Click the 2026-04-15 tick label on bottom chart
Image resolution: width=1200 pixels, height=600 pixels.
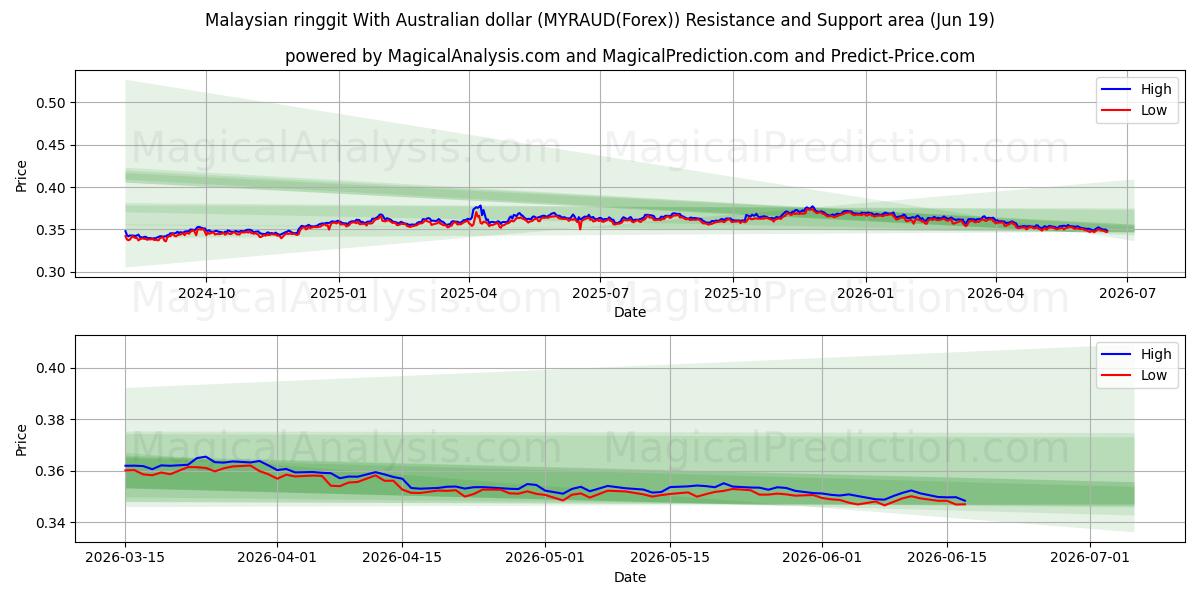point(403,558)
